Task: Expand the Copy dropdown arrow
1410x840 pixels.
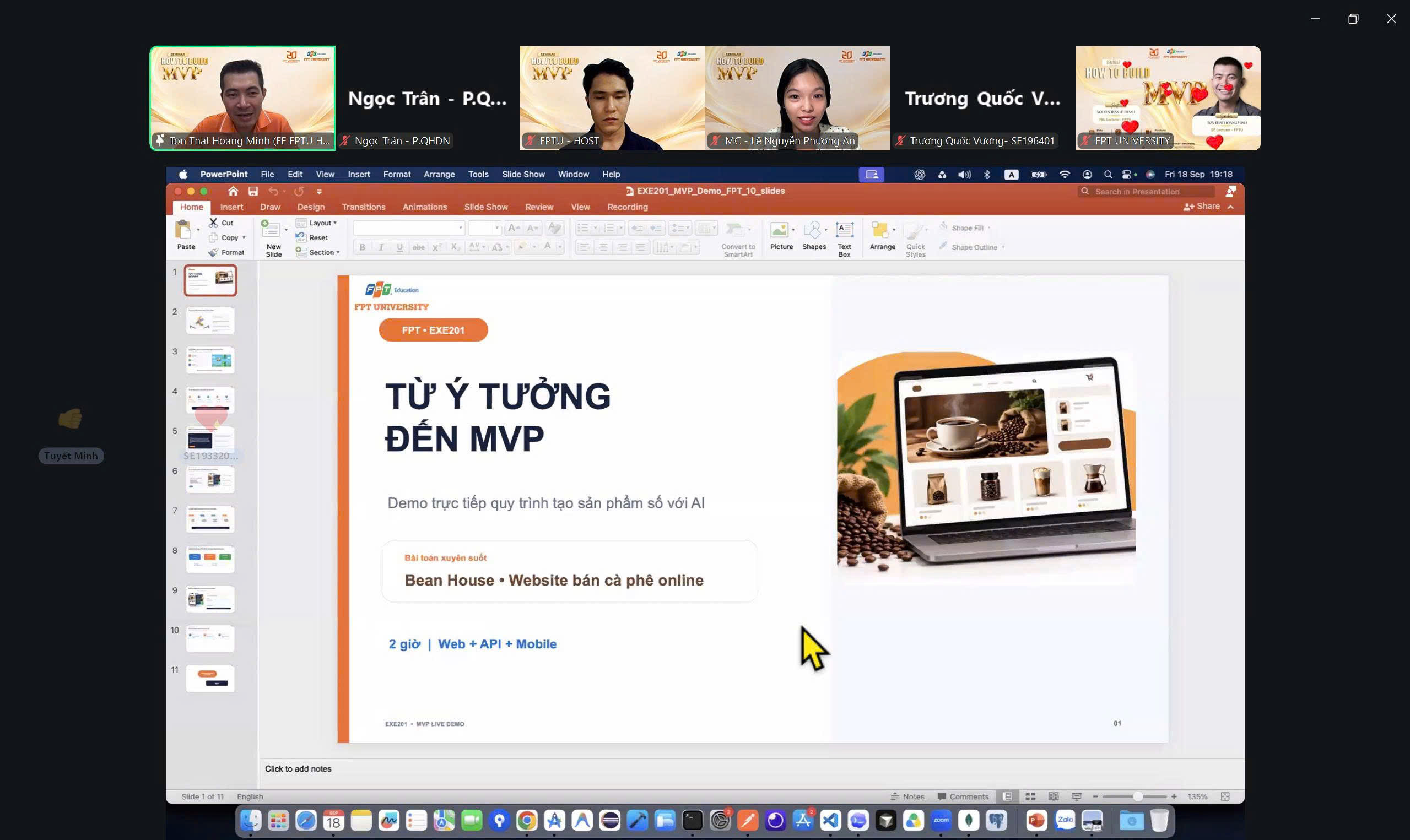Action: click(244, 238)
